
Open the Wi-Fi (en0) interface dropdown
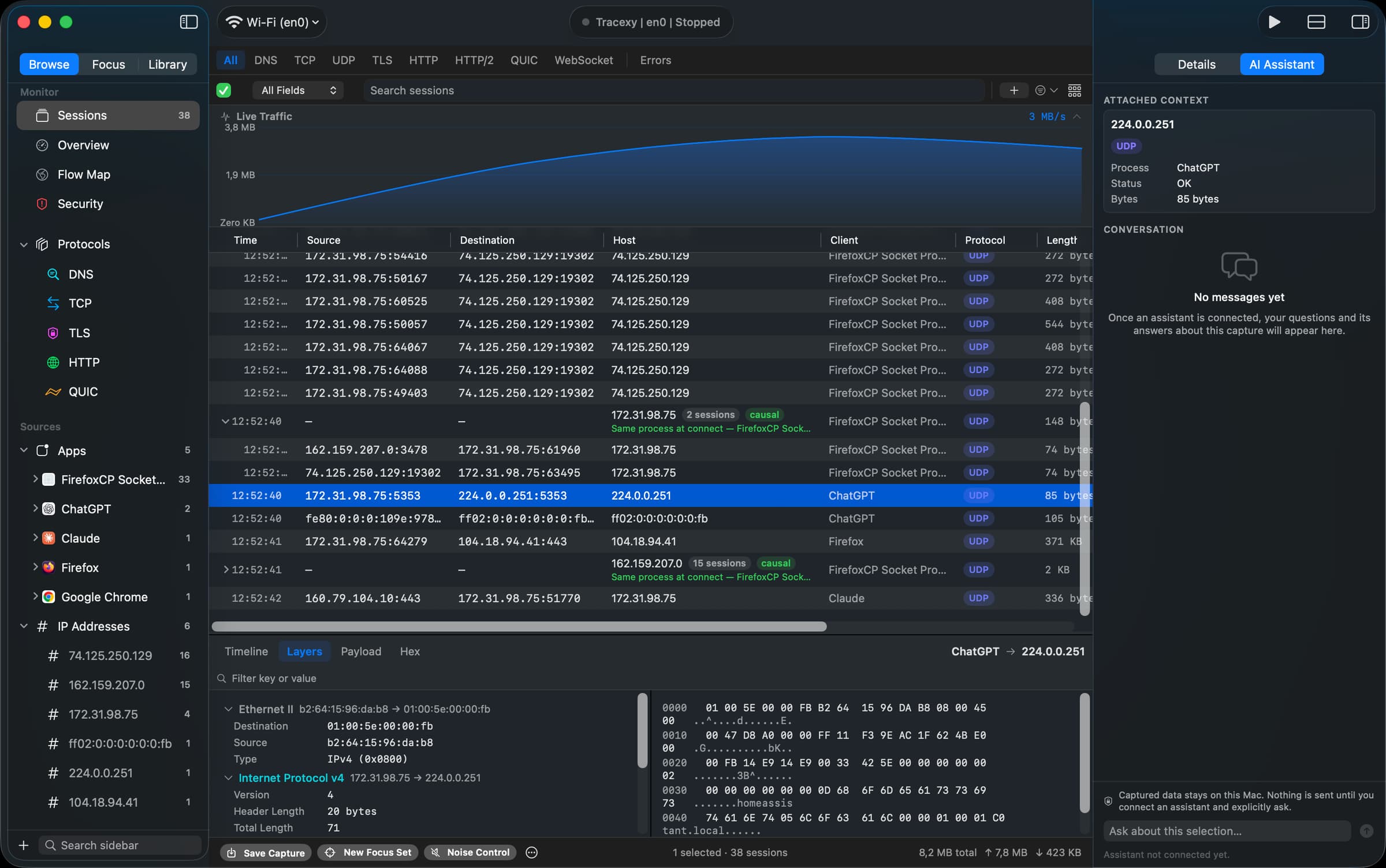coord(272,22)
